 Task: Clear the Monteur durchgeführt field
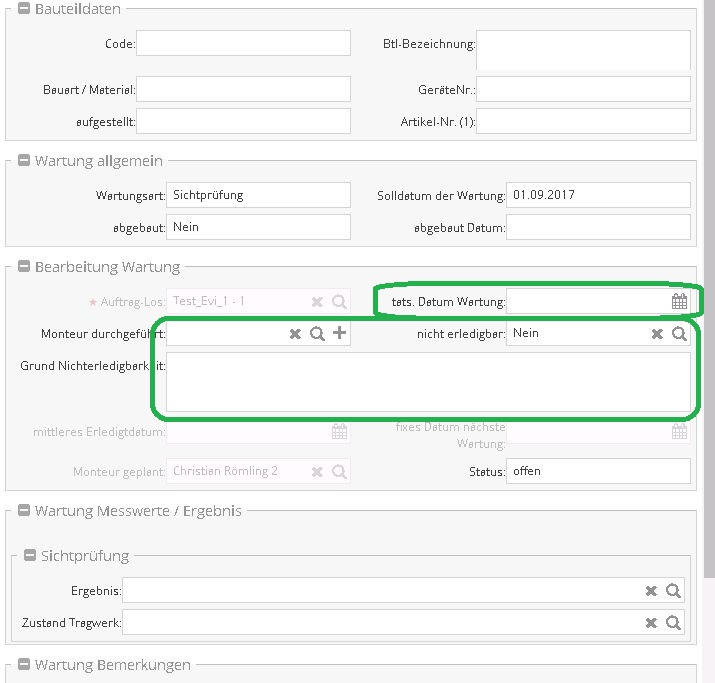tap(295, 334)
